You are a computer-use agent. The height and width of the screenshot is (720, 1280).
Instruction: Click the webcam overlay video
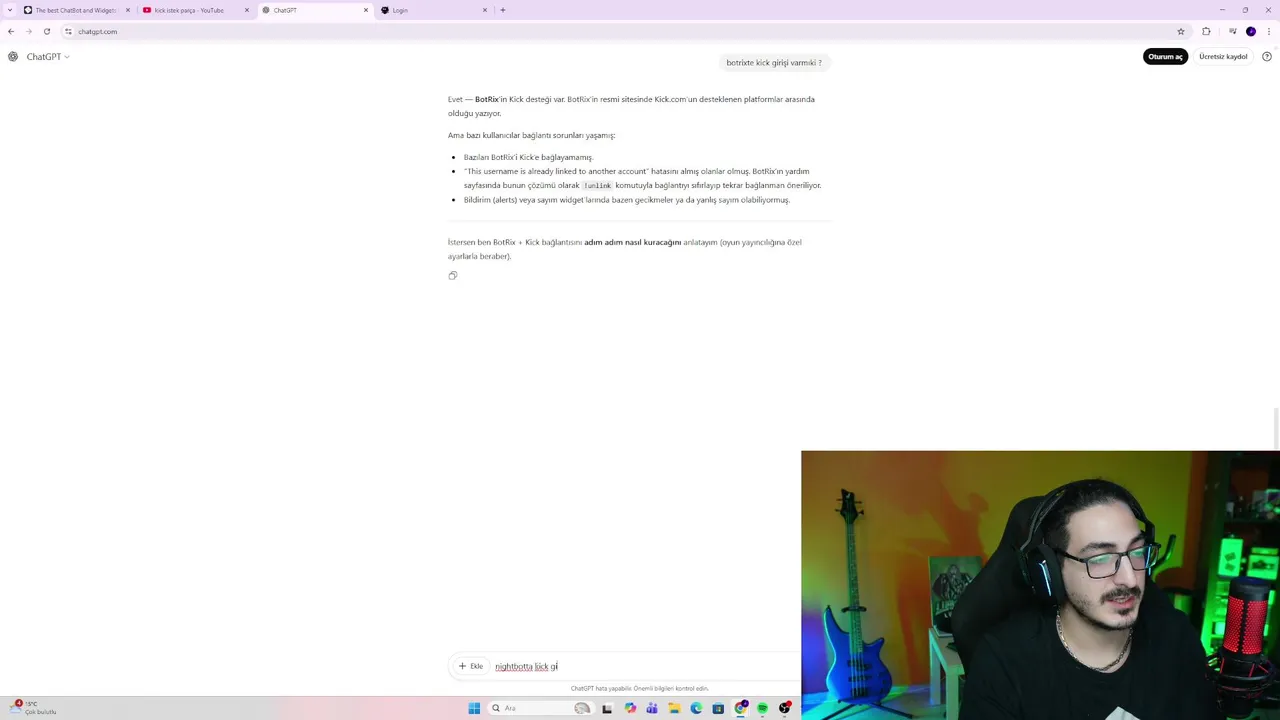pos(1040,585)
